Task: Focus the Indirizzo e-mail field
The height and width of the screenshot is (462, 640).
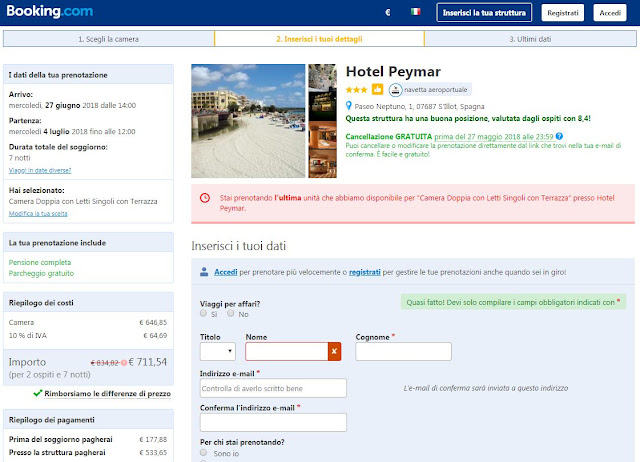Action: (x=273, y=388)
